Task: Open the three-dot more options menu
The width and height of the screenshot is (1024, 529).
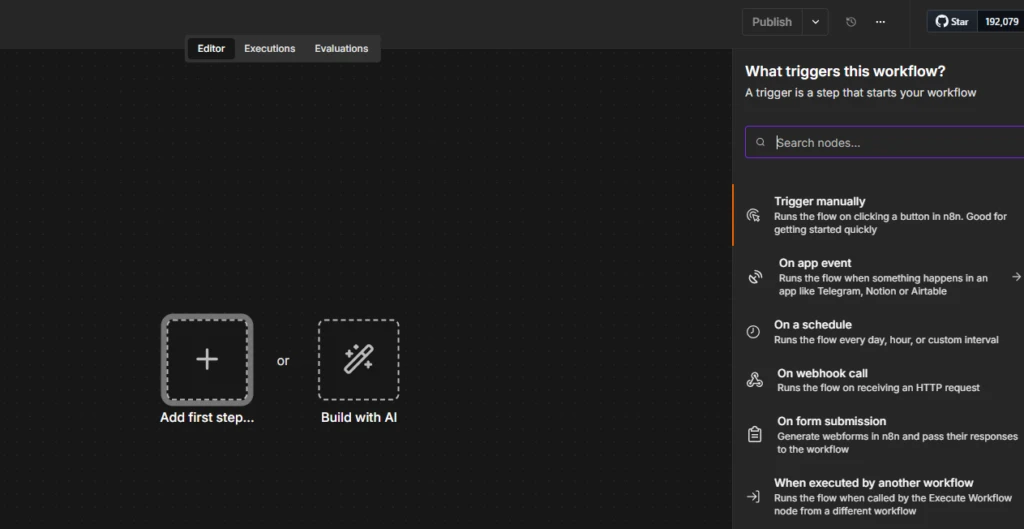Action: click(880, 22)
